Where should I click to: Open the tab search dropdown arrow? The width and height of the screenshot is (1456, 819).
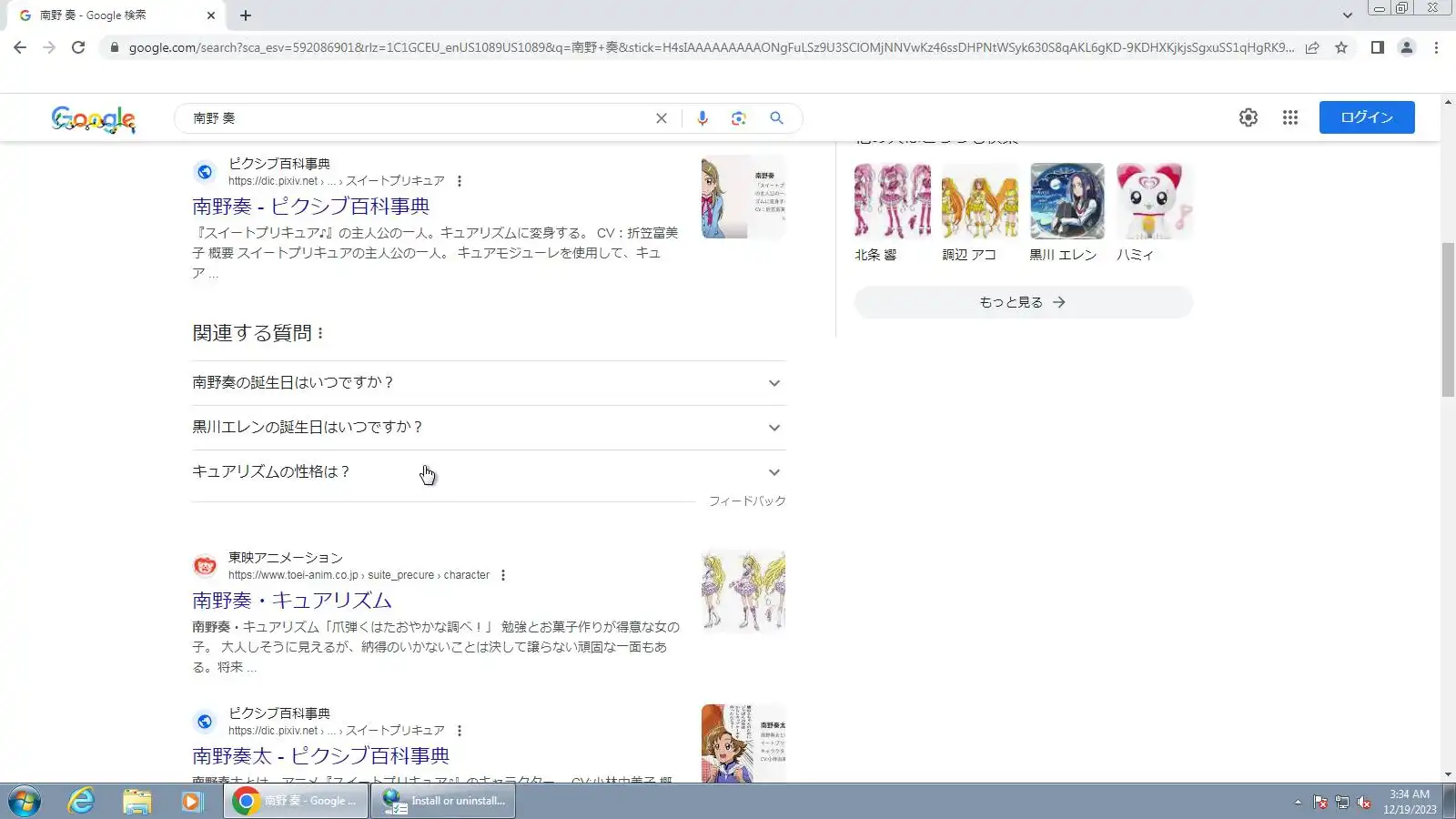[x=1348, y=15]
